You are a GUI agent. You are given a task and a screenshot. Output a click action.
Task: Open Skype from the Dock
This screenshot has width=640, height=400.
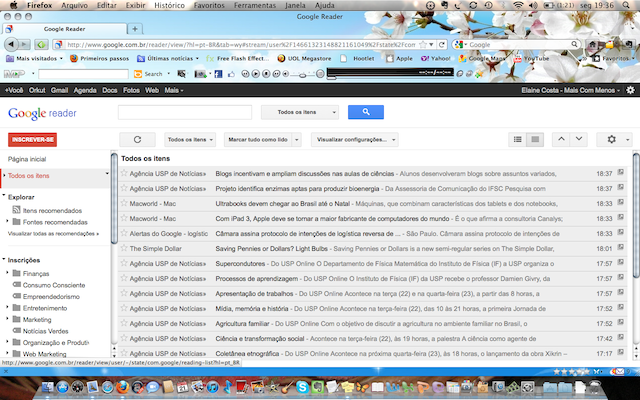(302, 387)
